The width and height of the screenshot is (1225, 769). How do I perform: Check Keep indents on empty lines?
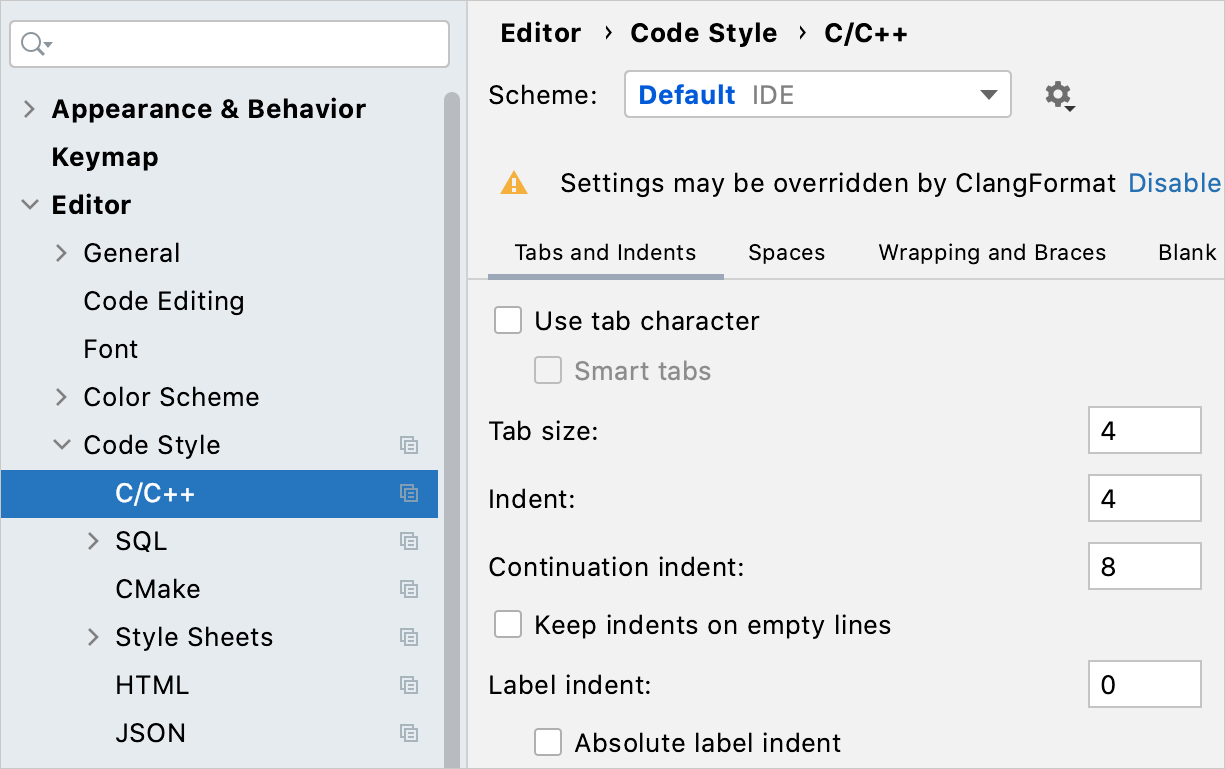pos(508,624)
